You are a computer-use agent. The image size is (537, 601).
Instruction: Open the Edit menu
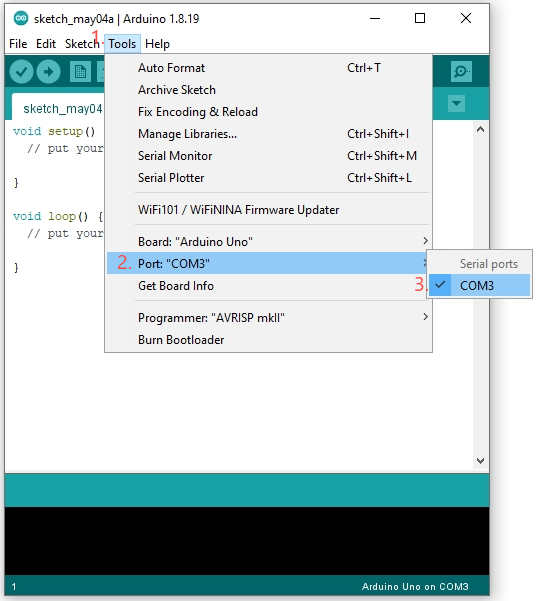[46, 44]
